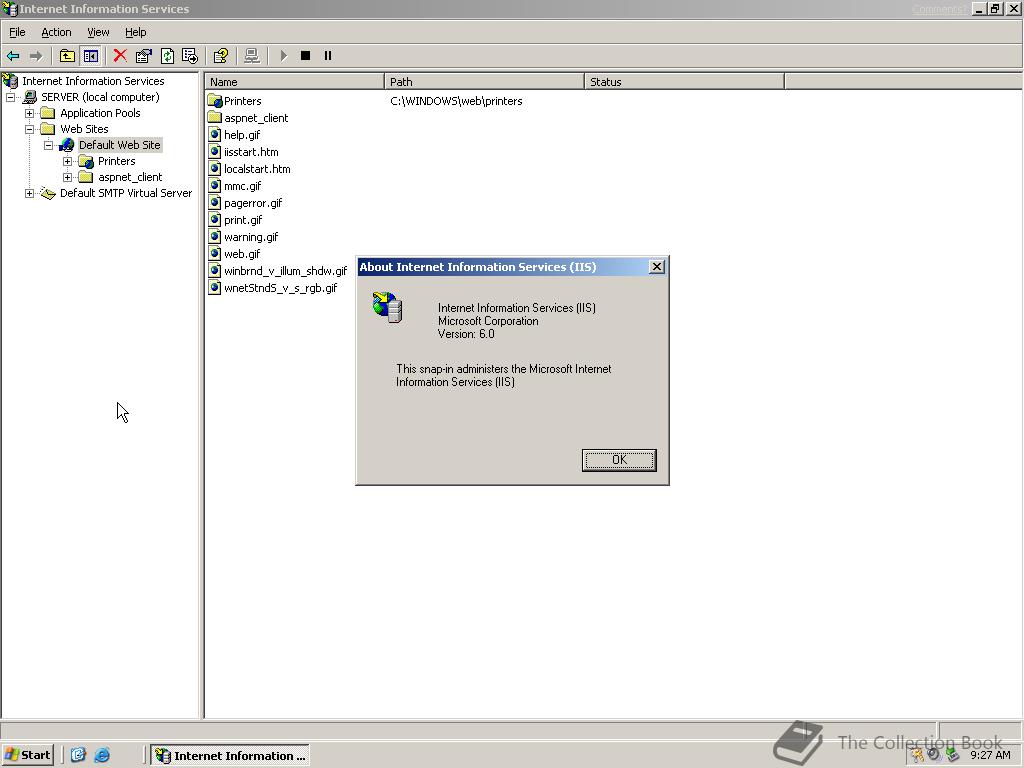Click the Show Desktop Quick Launch icon
This screenshot has height=768, width=1024.
(x=78, y=756)
